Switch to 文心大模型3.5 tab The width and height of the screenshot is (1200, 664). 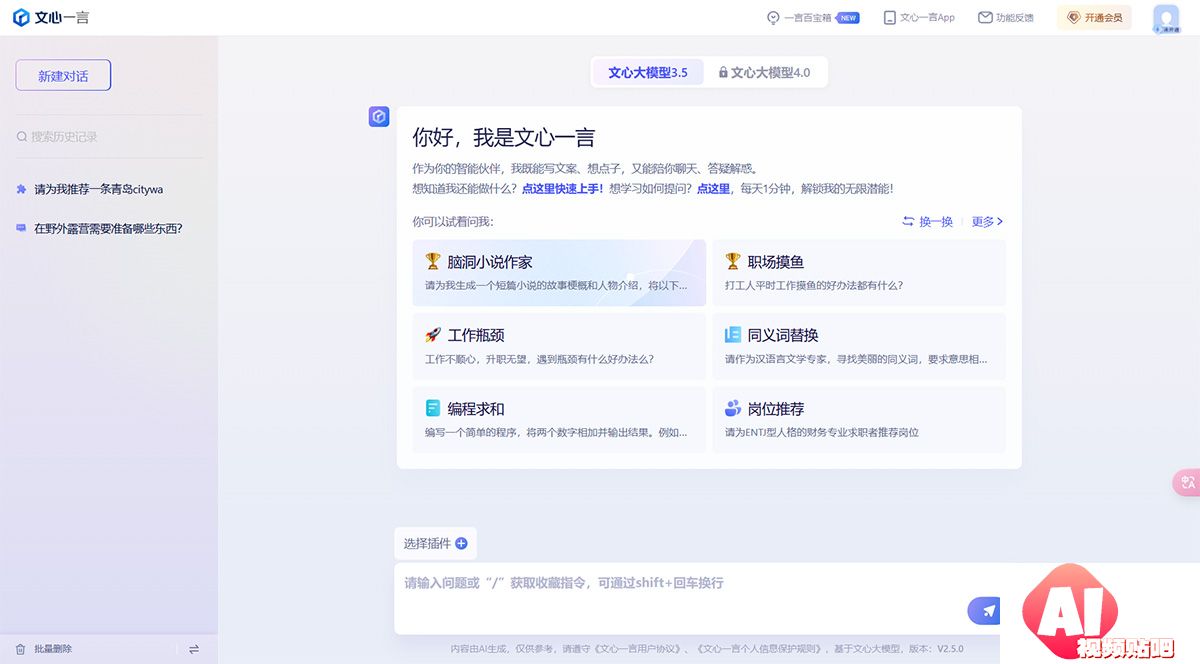coord(648,72)
